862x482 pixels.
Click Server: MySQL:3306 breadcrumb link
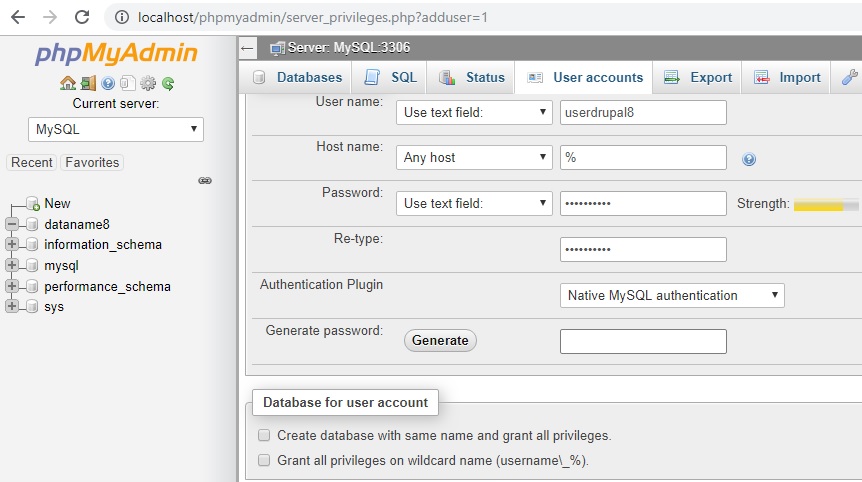pyautogui.click(x=349, y=48)
